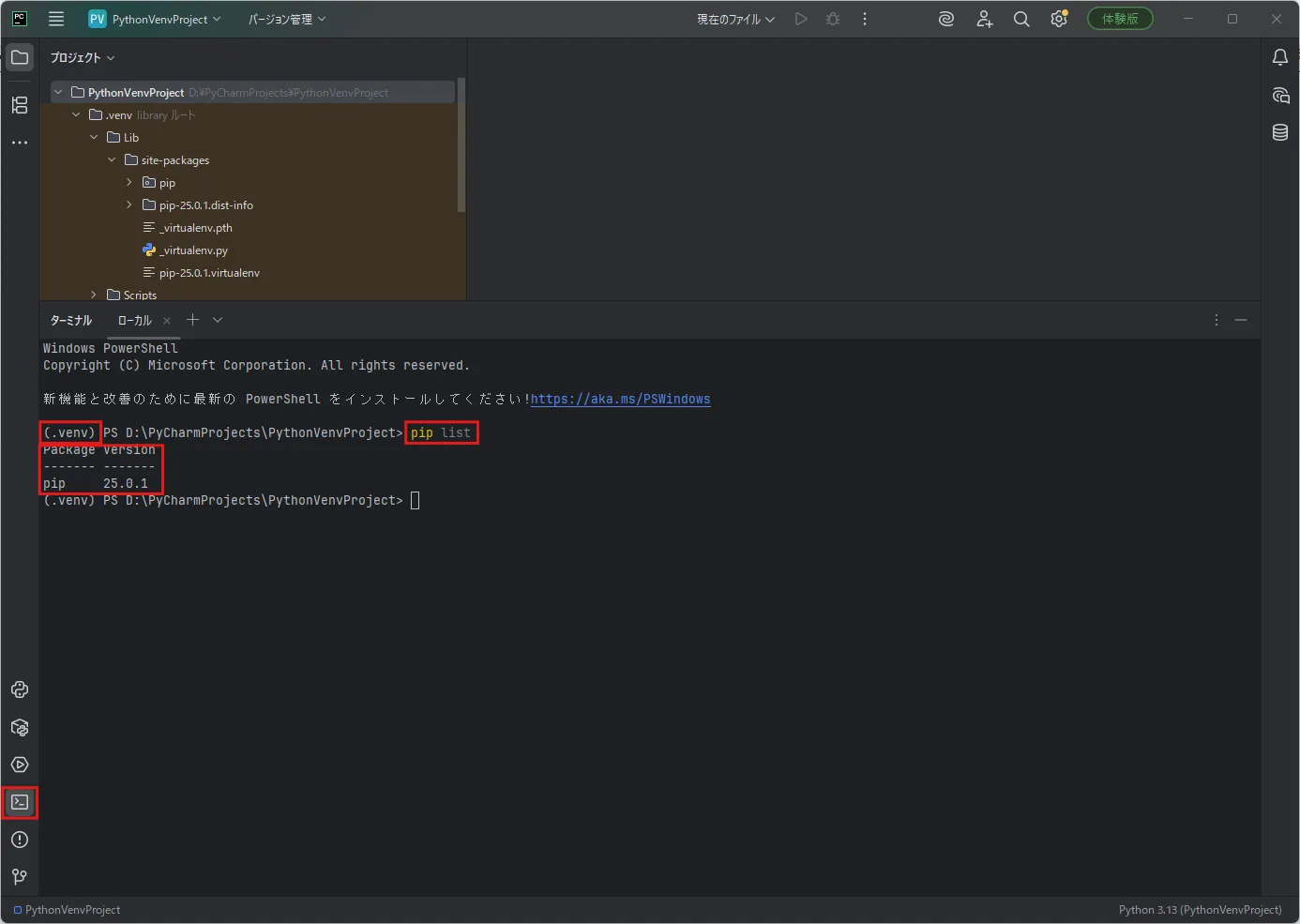Click 'Windows PowerShell' terminal line

(x=111, y=348)
